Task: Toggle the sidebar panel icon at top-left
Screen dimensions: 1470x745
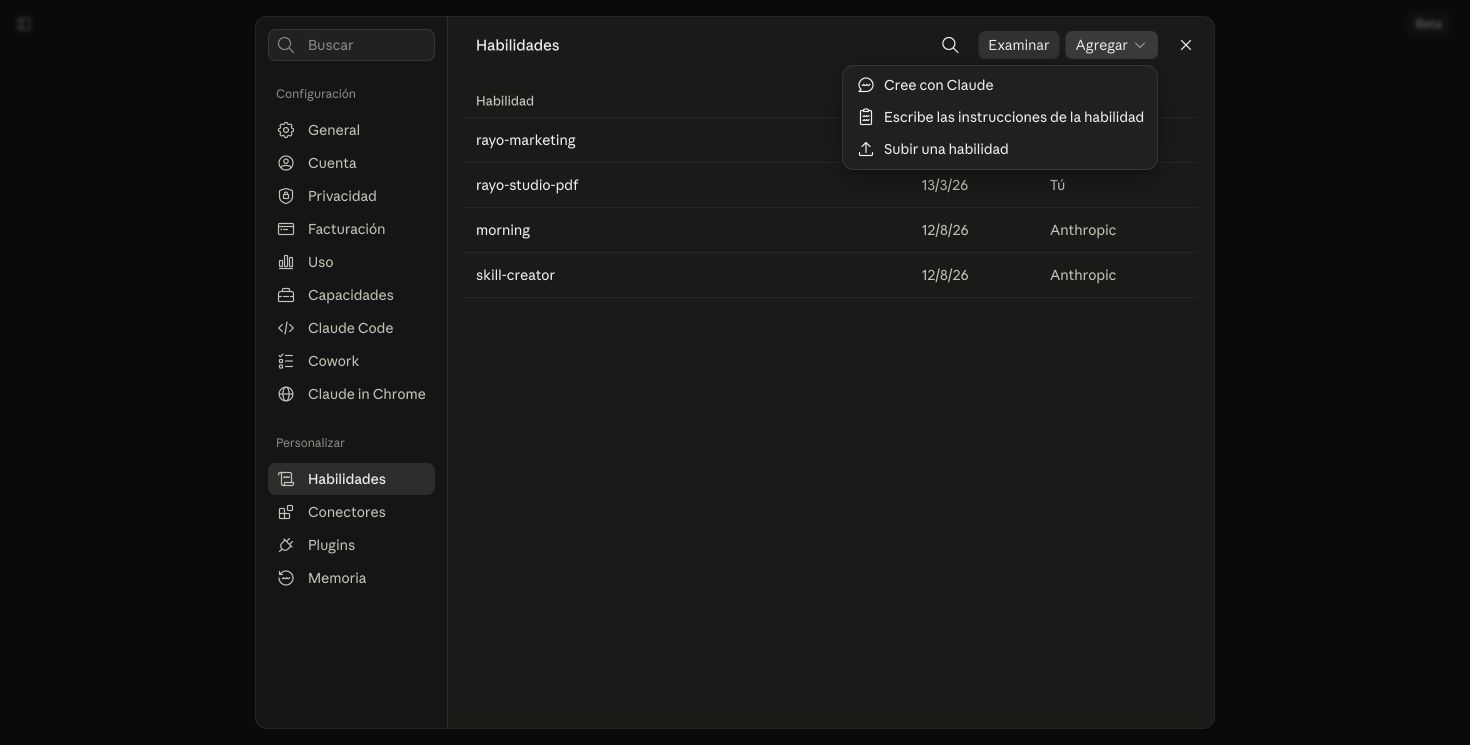Action: point(24,24)
